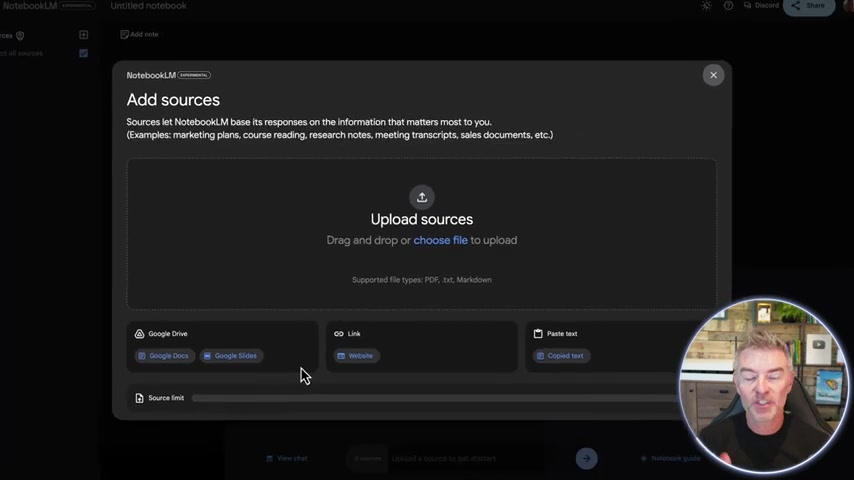Add a Website link source

(x=356, y=356)
